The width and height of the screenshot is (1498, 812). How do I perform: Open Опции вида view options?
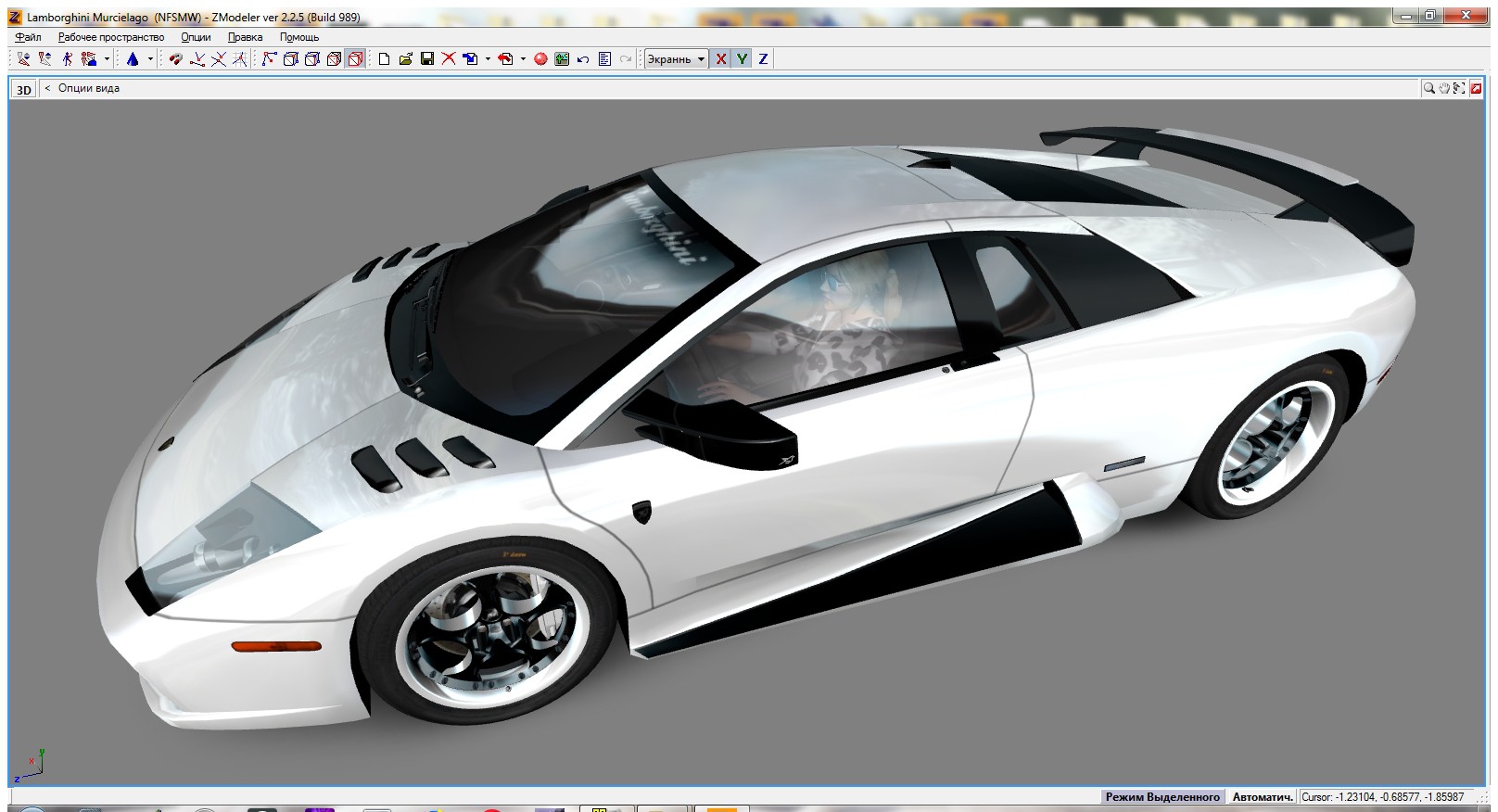(x=89, y=88)
